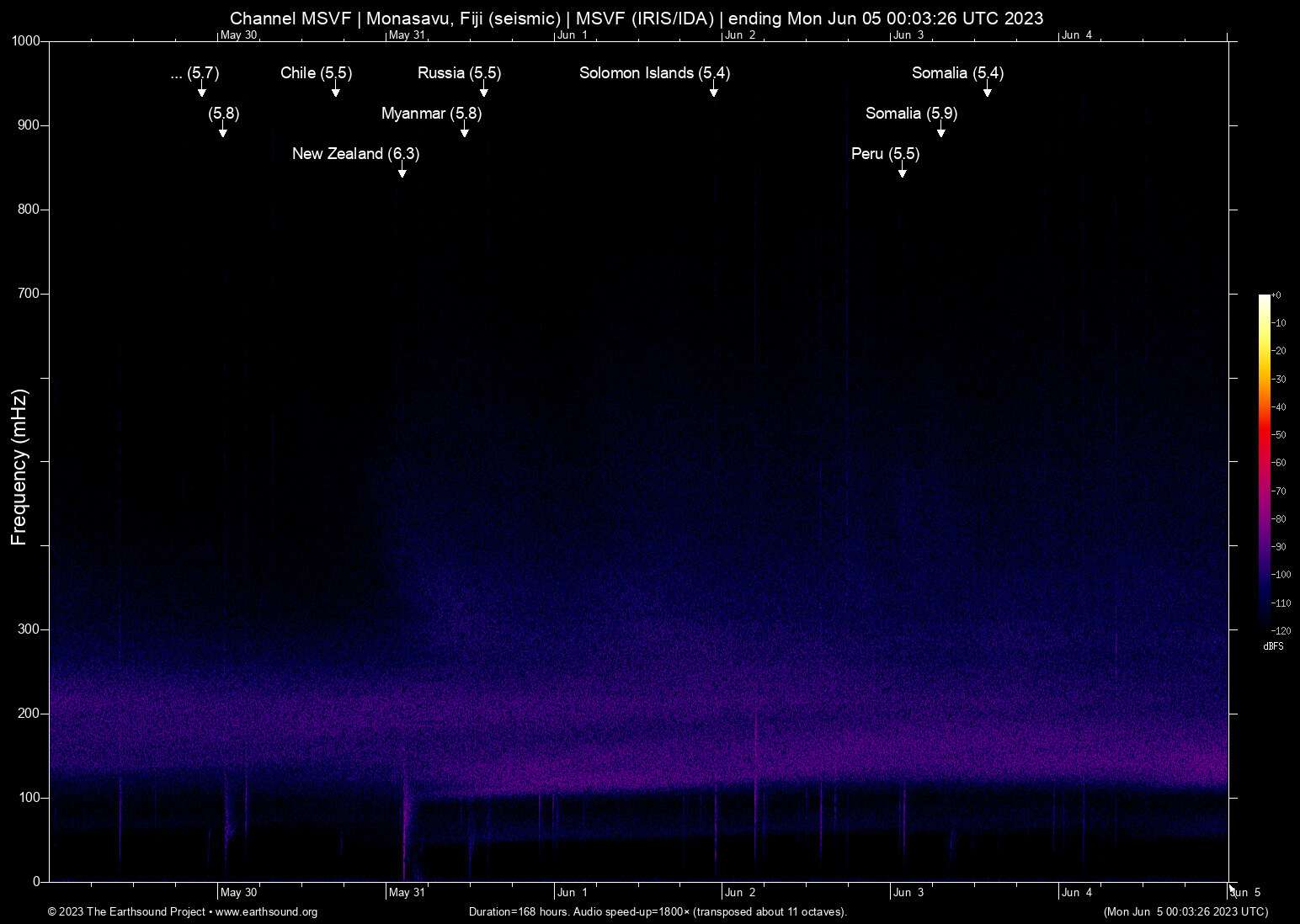This screenshot has width=1300, height=924.
Task: Select the Myanmar (5.8) event label
Action: [432, 114]
